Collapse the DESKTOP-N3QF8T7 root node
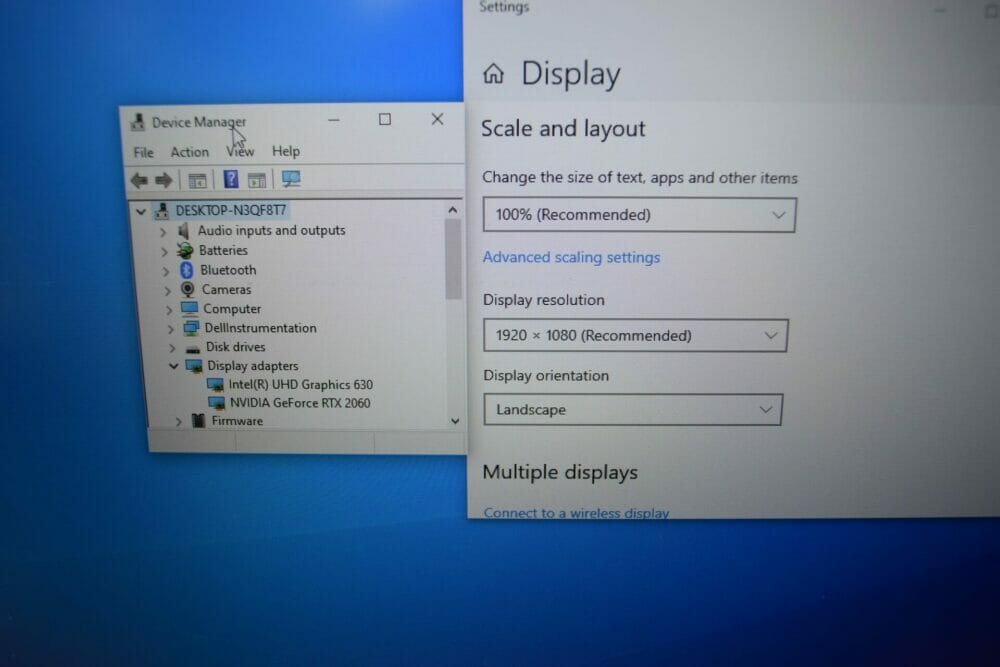 pos(141,211)
